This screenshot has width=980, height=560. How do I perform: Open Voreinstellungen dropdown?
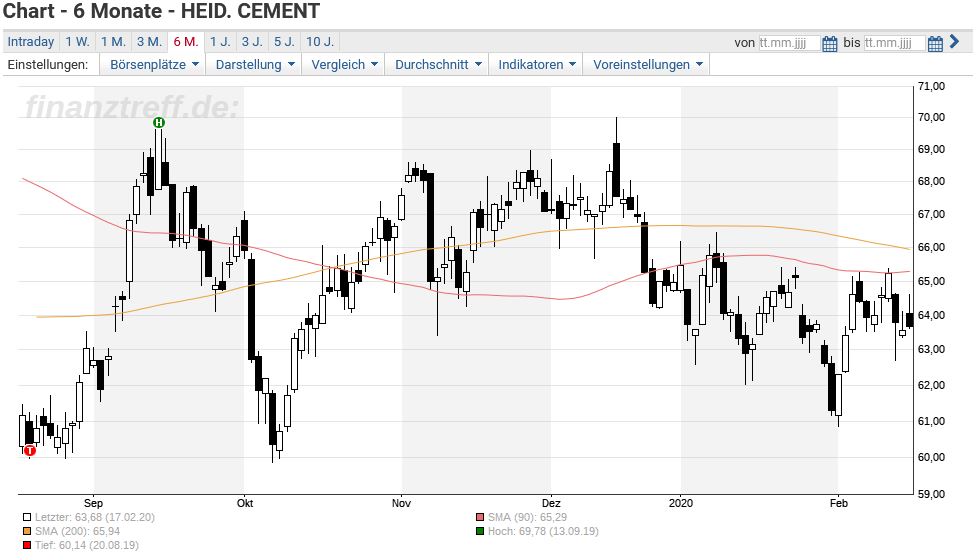647,64
